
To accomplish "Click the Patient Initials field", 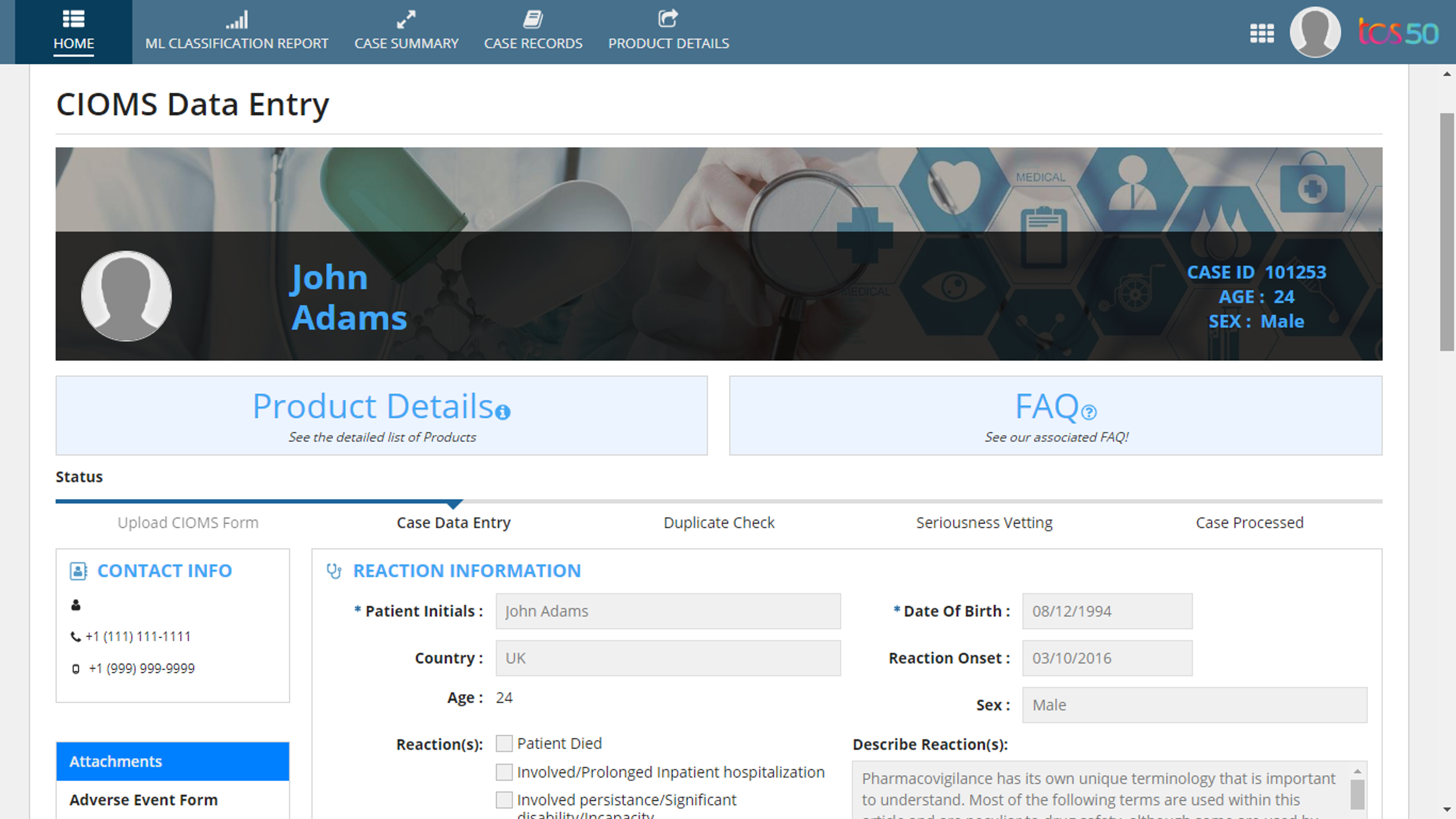I will [x=668, y=611].
